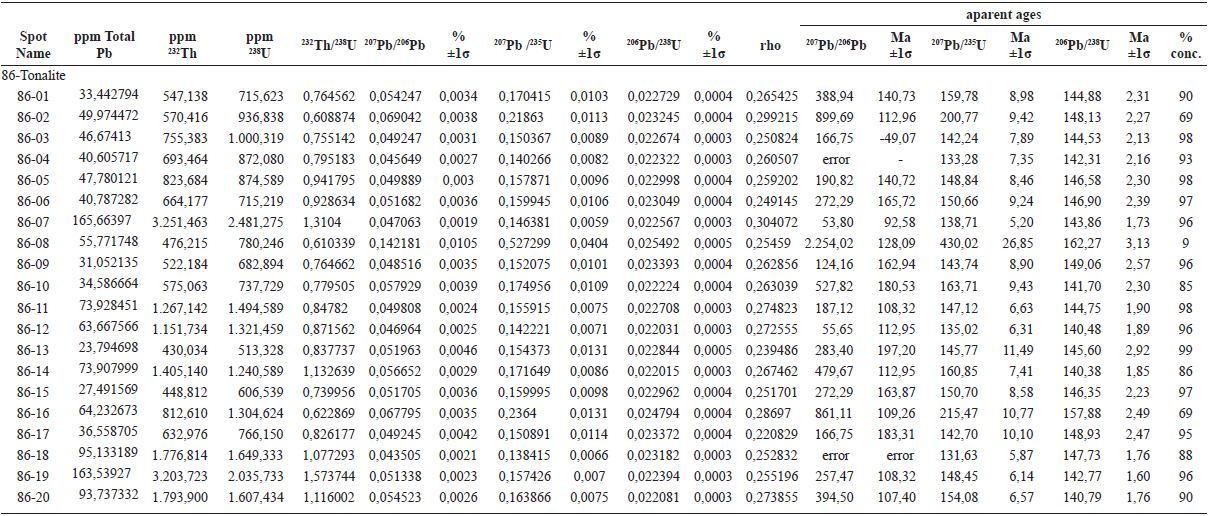
Task: Click the -49,07 Ma error value
Action: tap(901, 137)
